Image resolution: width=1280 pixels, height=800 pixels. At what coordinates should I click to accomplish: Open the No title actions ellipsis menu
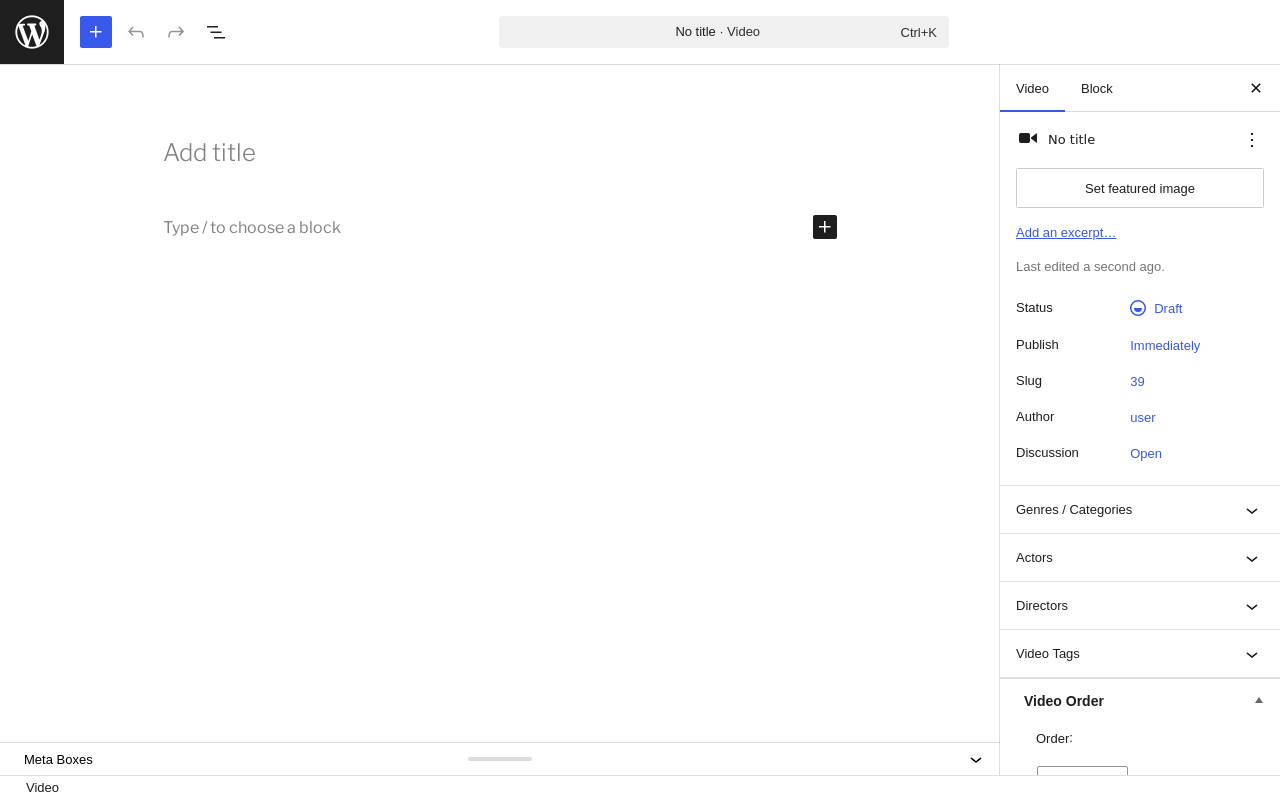pyautogui.click(x=1252, y=140)
